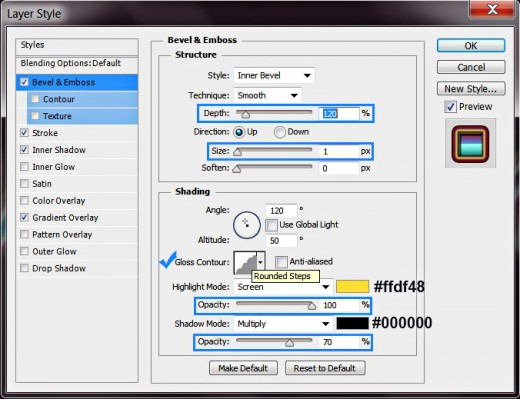Click the style preview thumbnail

[470, 144]
